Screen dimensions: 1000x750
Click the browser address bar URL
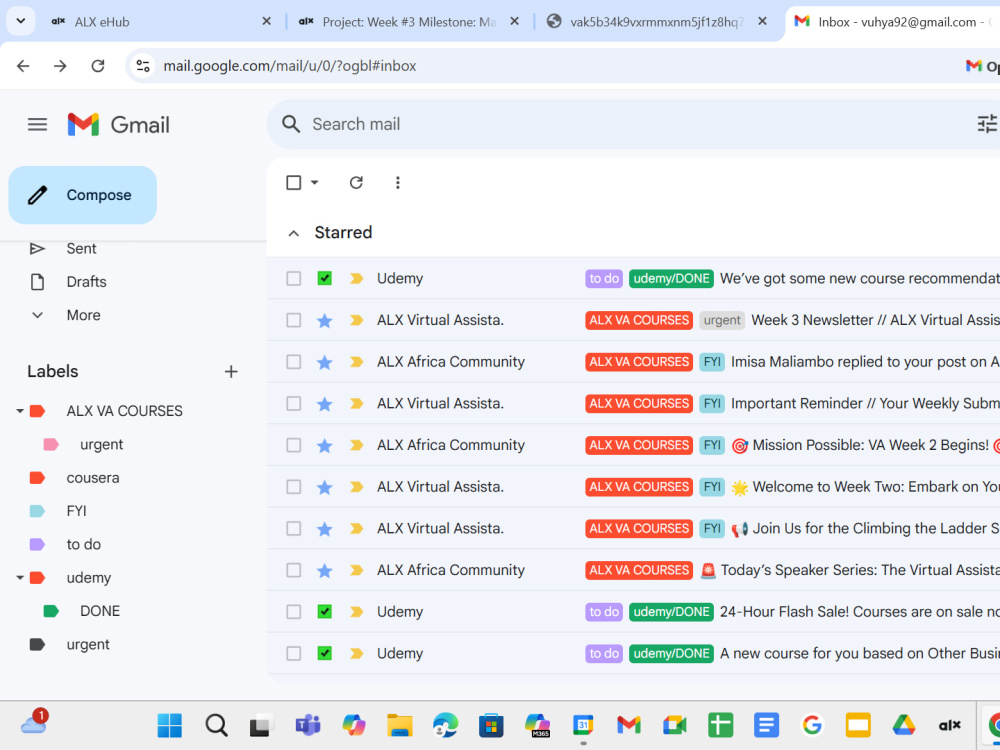coord(290,66)
